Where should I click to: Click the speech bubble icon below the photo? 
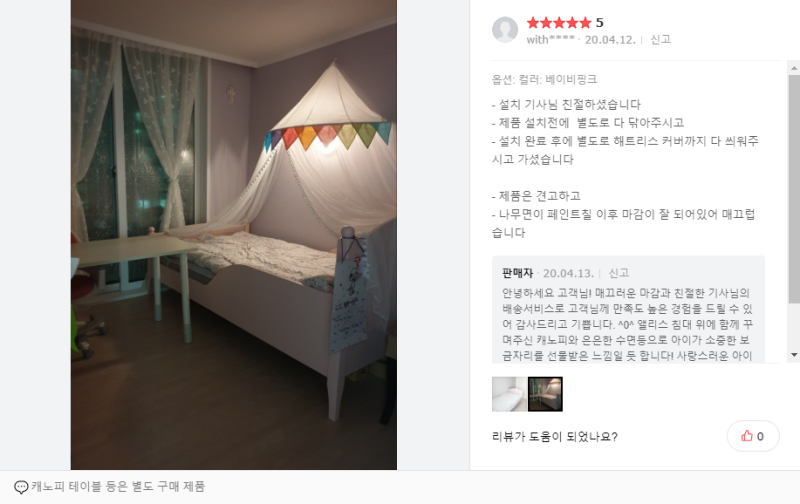click(x=21, y=487)
